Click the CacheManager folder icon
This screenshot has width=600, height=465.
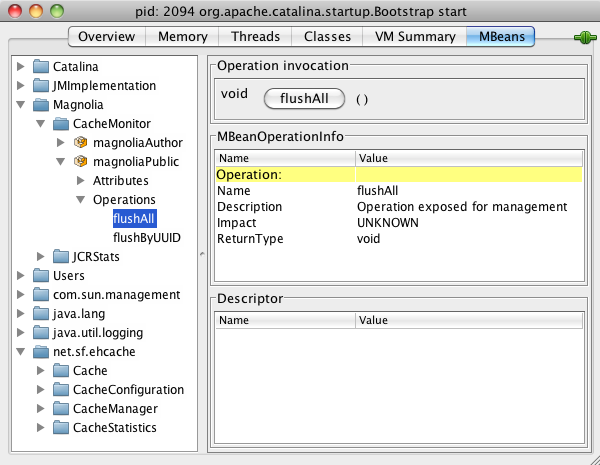tap(60, 408)
